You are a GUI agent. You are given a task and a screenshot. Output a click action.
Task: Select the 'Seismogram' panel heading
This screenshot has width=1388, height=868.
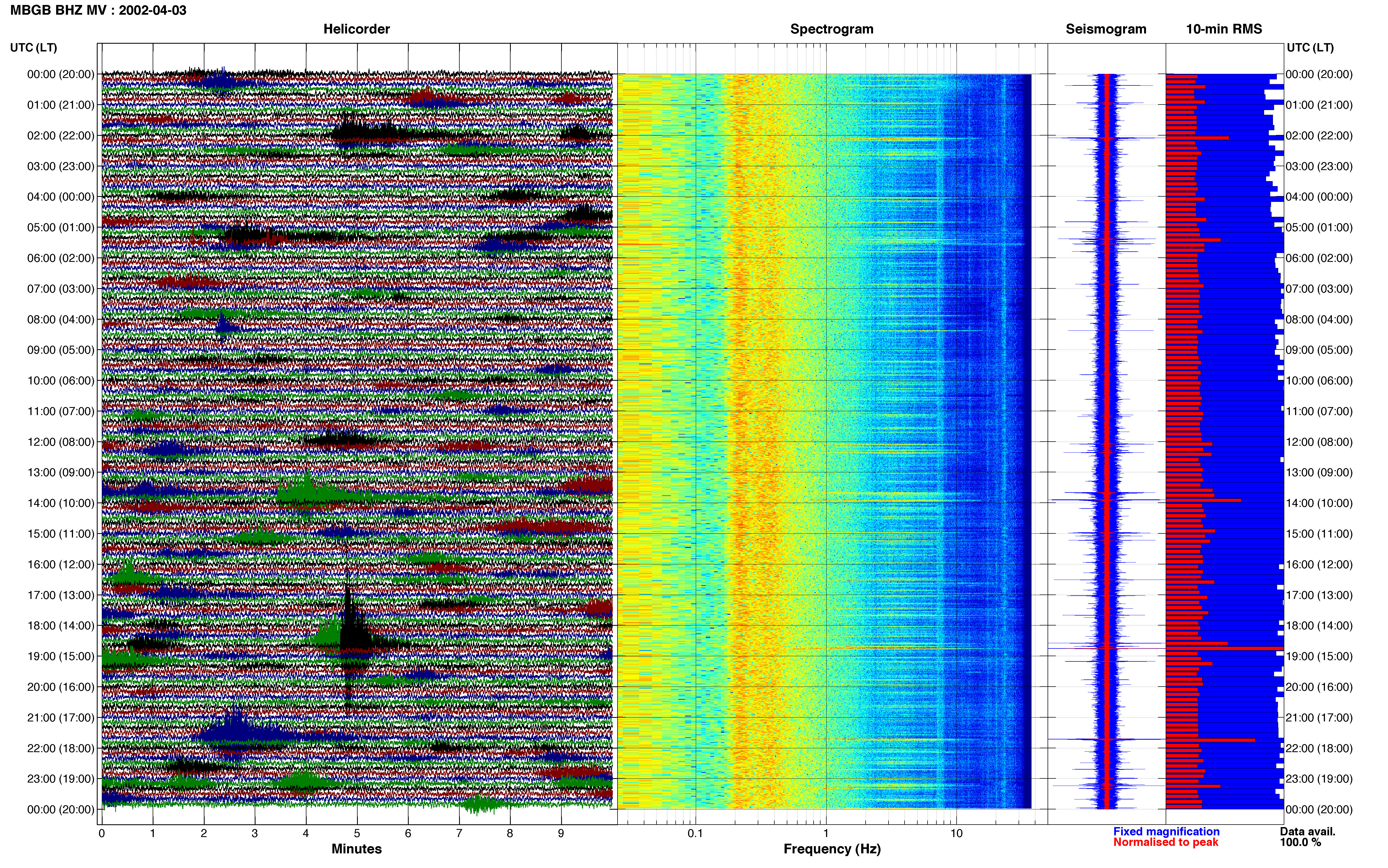tap(1106, 29)
